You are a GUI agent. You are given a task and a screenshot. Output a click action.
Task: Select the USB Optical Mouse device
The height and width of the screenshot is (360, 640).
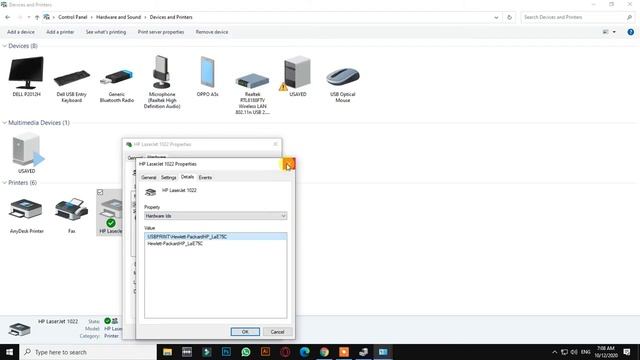(x=342, y=84)
